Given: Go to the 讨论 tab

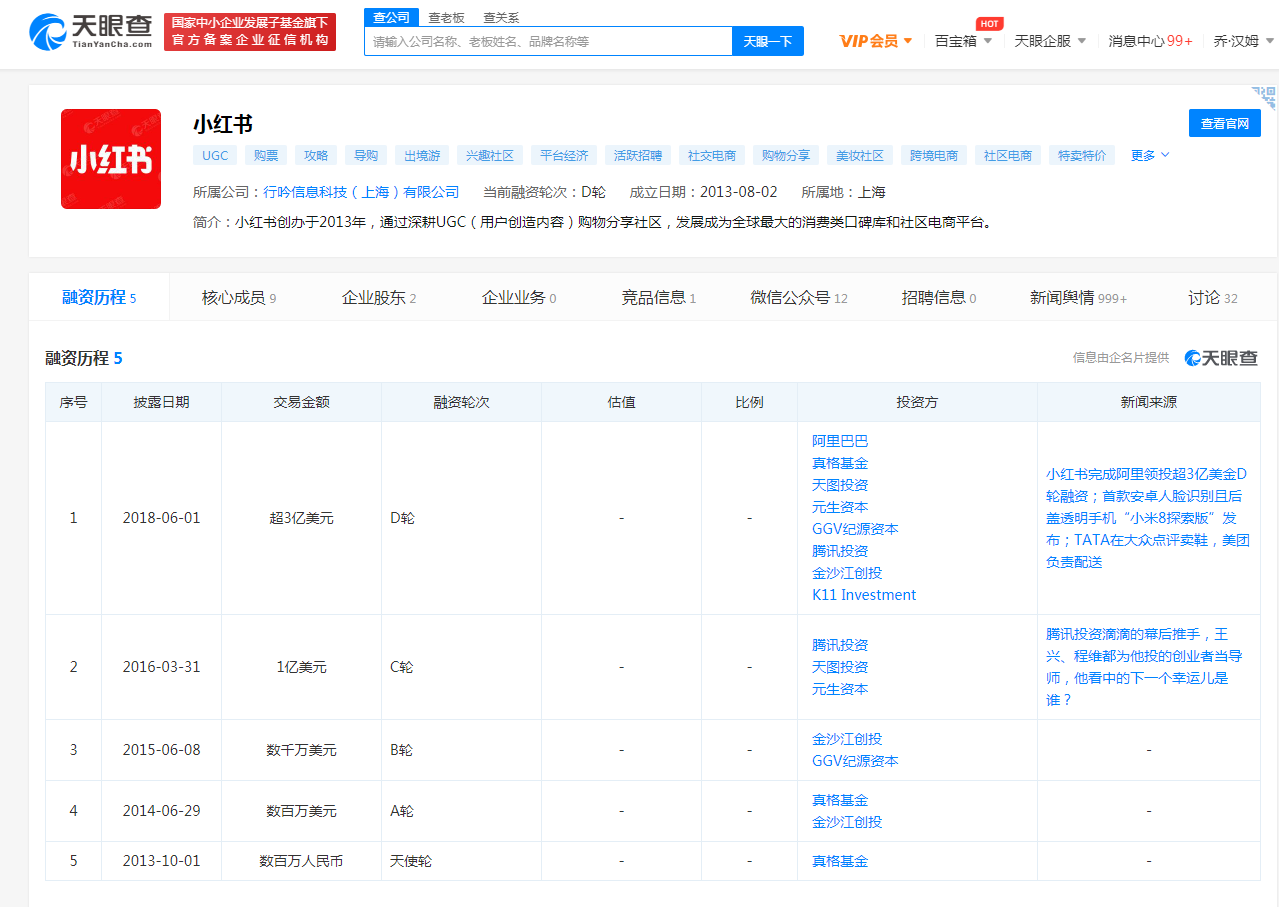Looking at the screenshot, I should point(1213,297).
